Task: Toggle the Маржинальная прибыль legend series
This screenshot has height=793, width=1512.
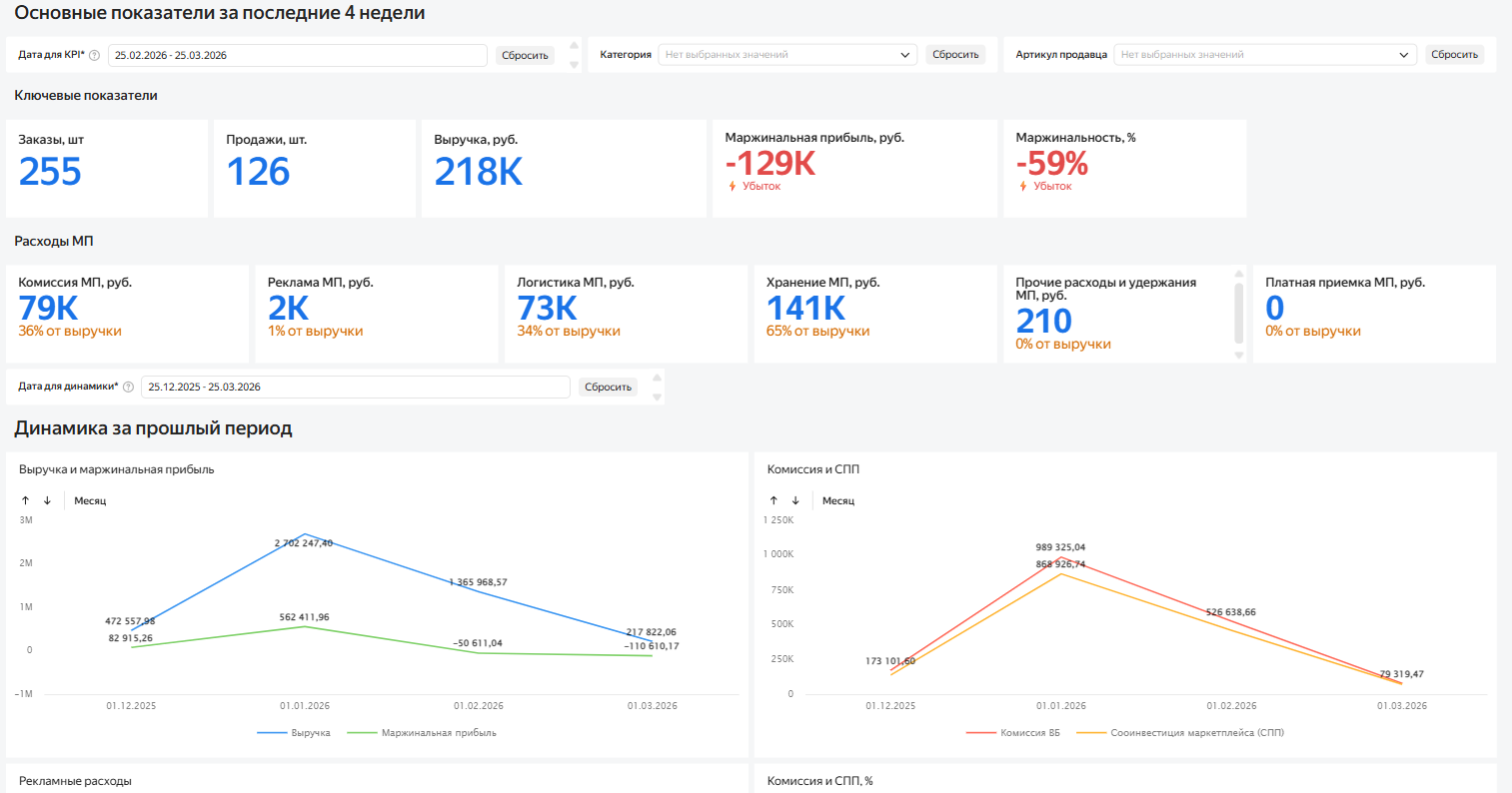Action: [422, 733]
